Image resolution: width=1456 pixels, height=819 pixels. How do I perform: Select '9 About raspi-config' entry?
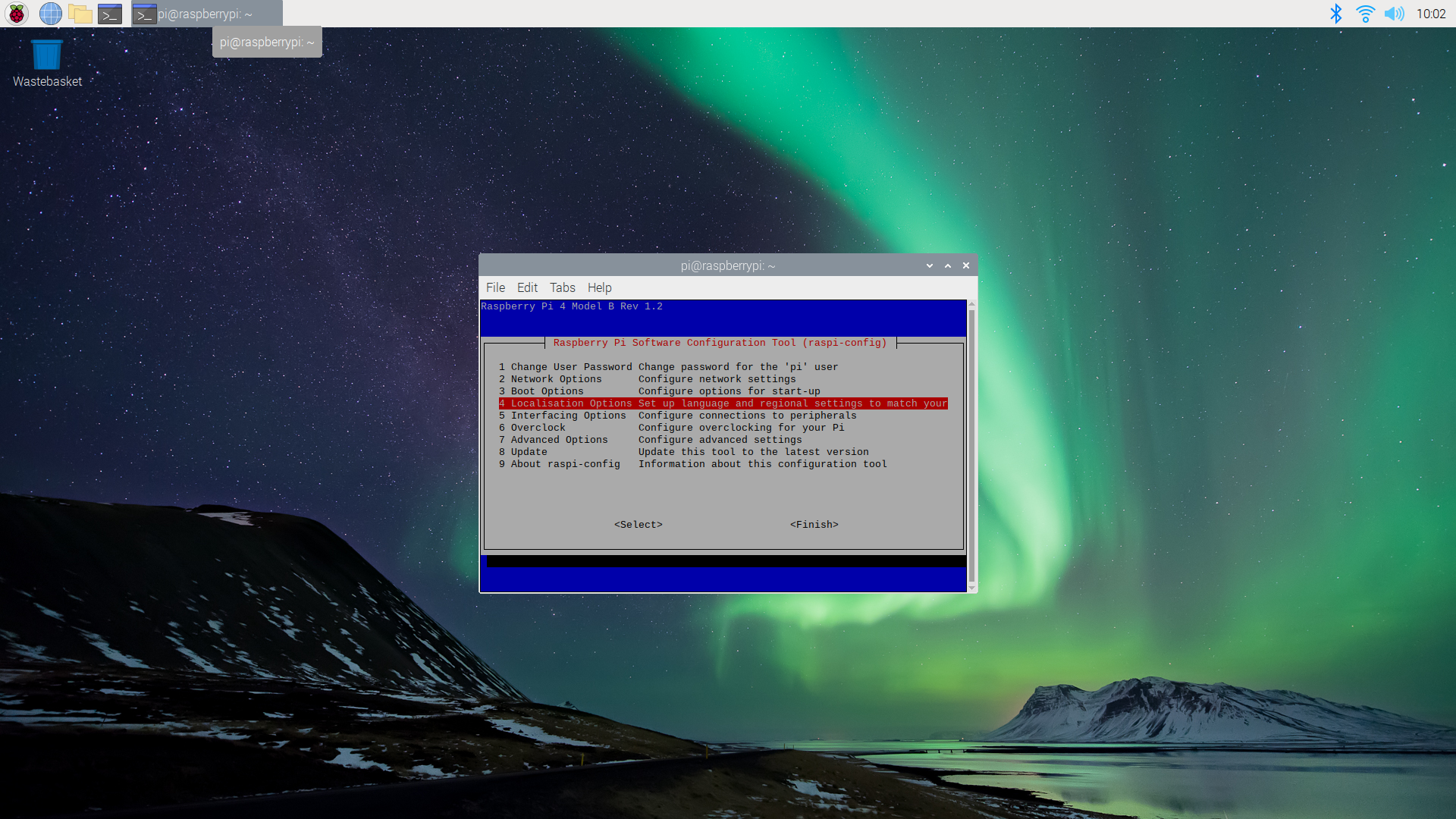coord(723,464)
